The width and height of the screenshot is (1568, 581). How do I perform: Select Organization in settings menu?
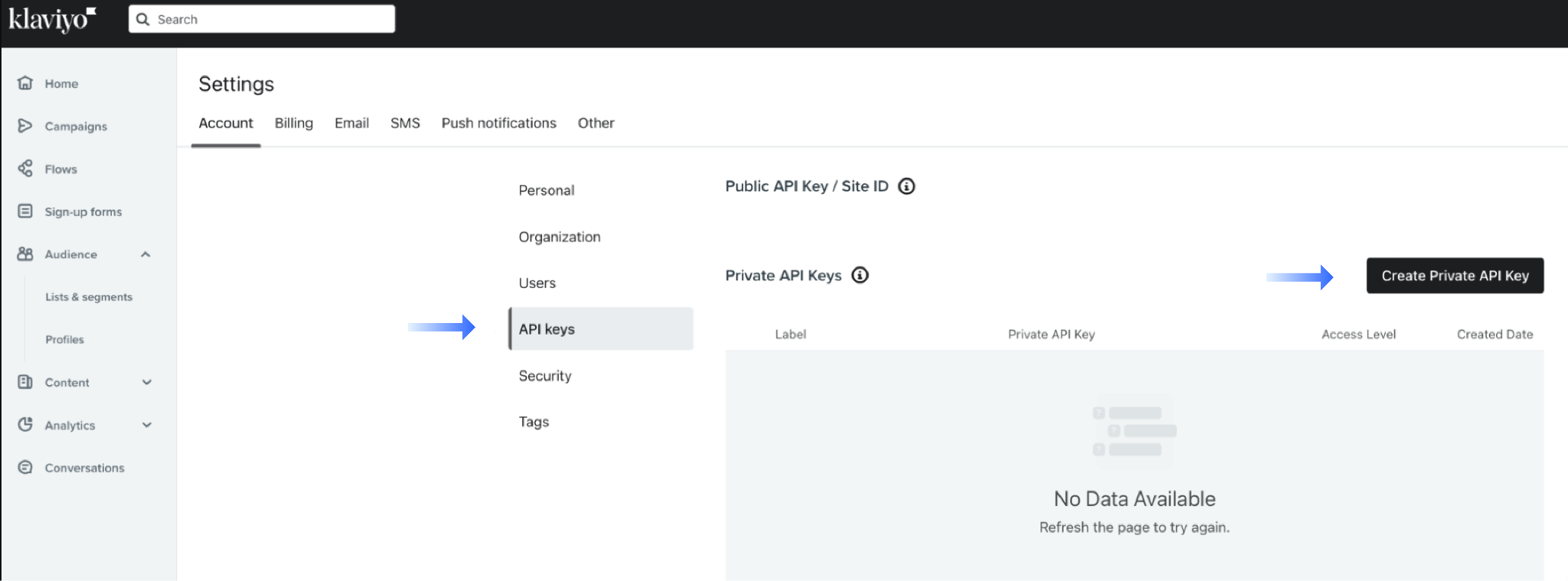[559, 237]
